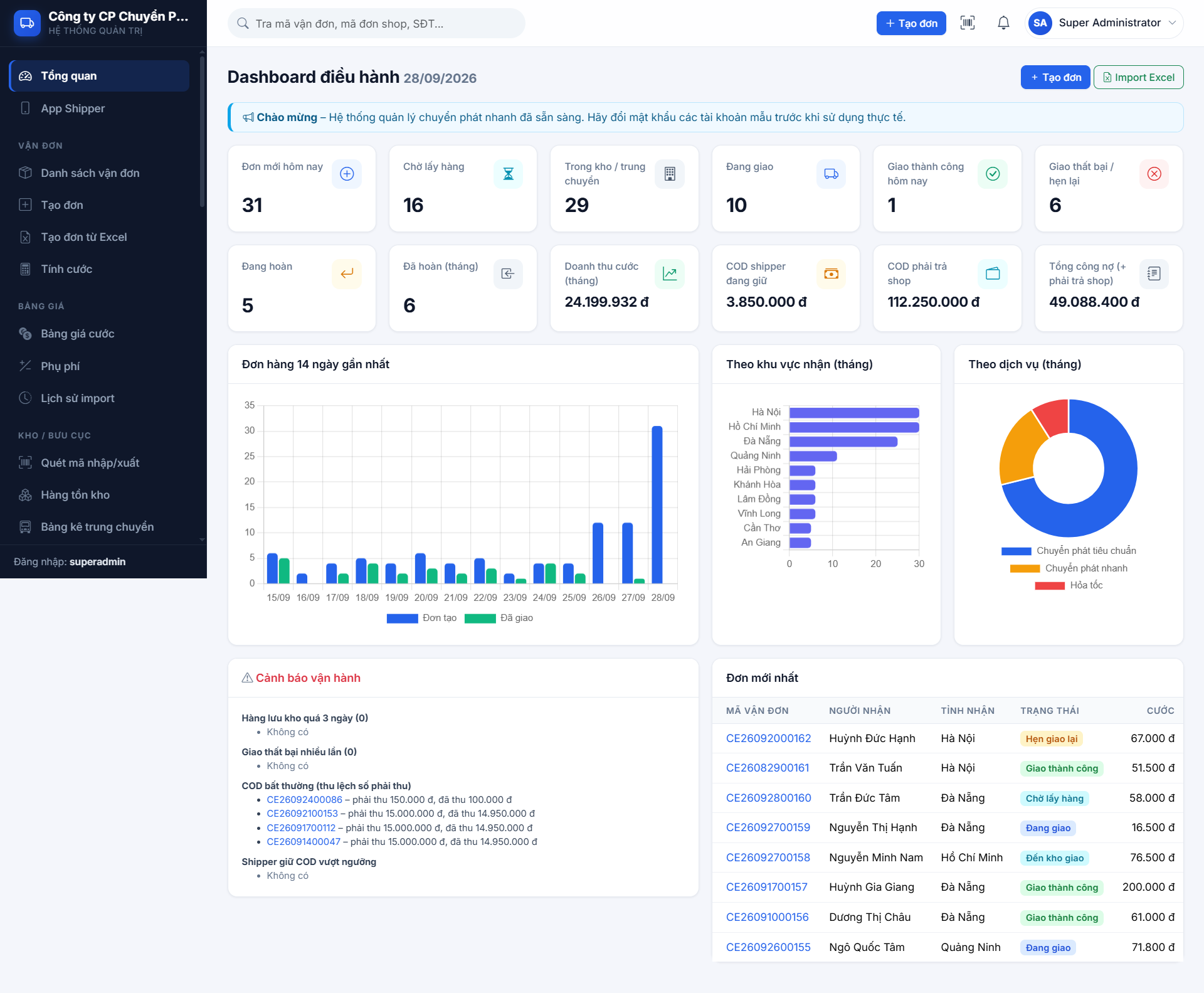Screen dimensions: 1204x993
Task: Go to Danh sách vận đơn
Action: point(99,173)
